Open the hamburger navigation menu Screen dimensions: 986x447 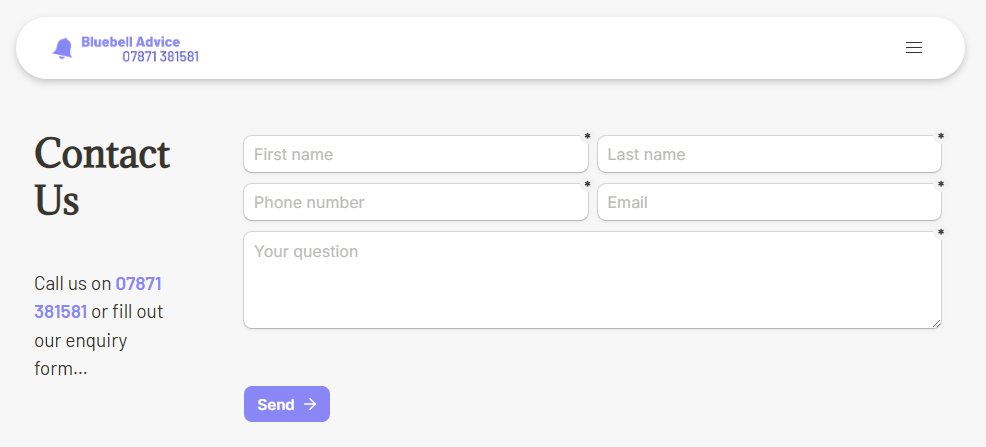[913, 48]
